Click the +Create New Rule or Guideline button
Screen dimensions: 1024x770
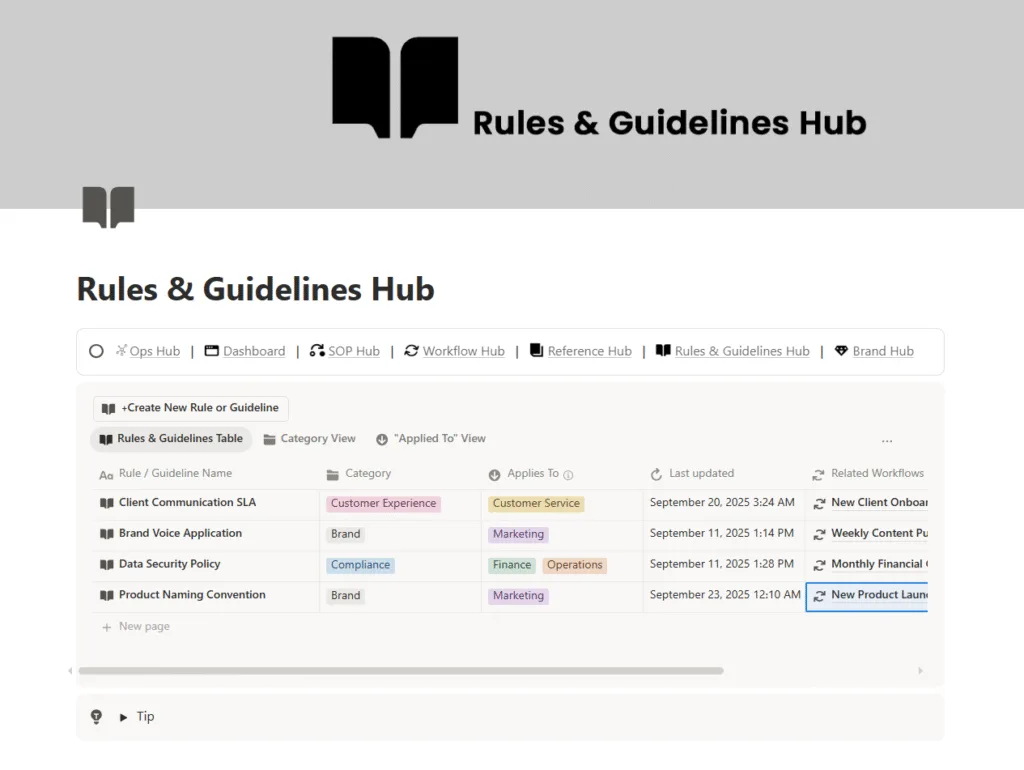click(191, 408)
